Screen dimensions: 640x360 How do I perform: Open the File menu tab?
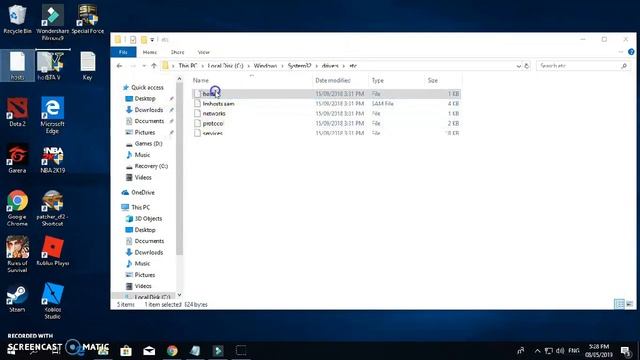click(123, 52)
